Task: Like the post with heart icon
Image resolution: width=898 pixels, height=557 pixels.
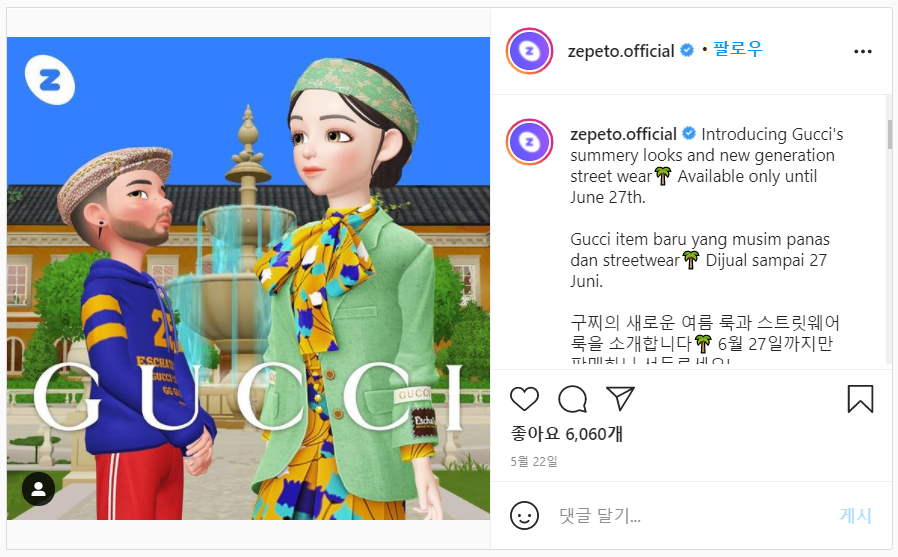Action: [x=524, y=399]
